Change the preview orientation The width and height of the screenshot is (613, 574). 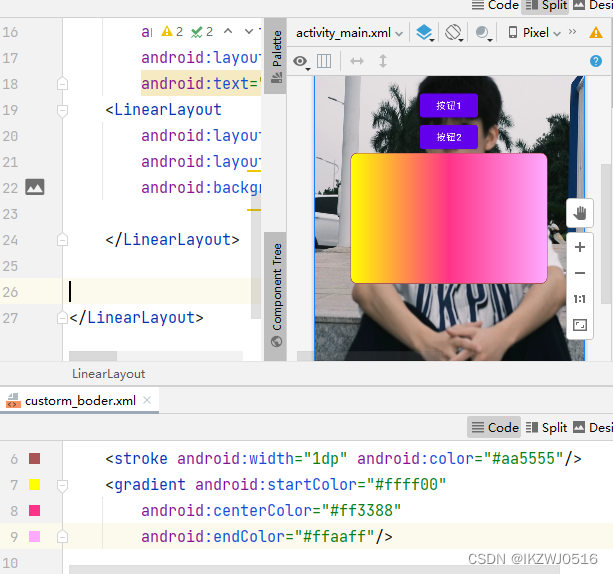coord(454,33)
